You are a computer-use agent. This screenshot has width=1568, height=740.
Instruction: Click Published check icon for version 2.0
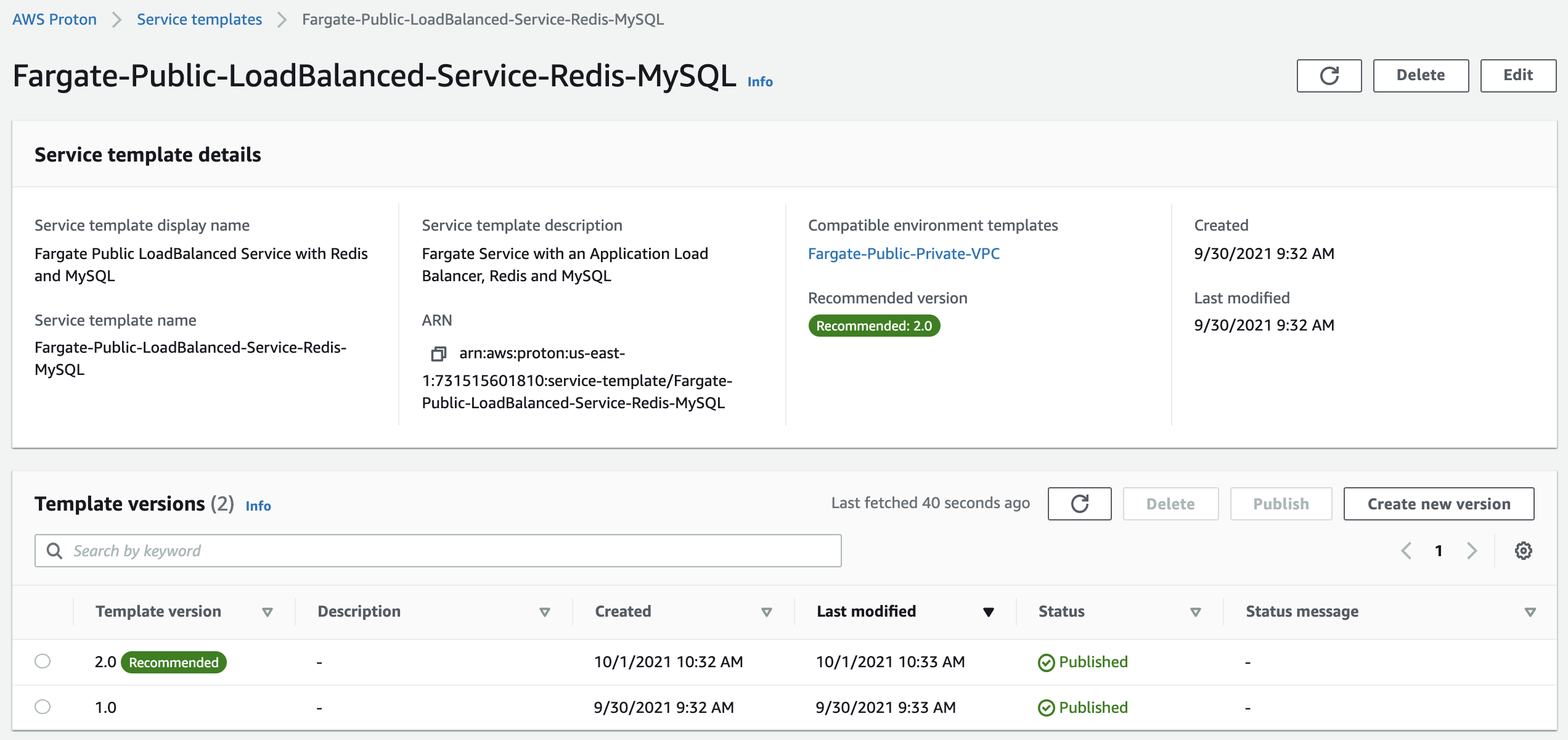click(1046, 662)
